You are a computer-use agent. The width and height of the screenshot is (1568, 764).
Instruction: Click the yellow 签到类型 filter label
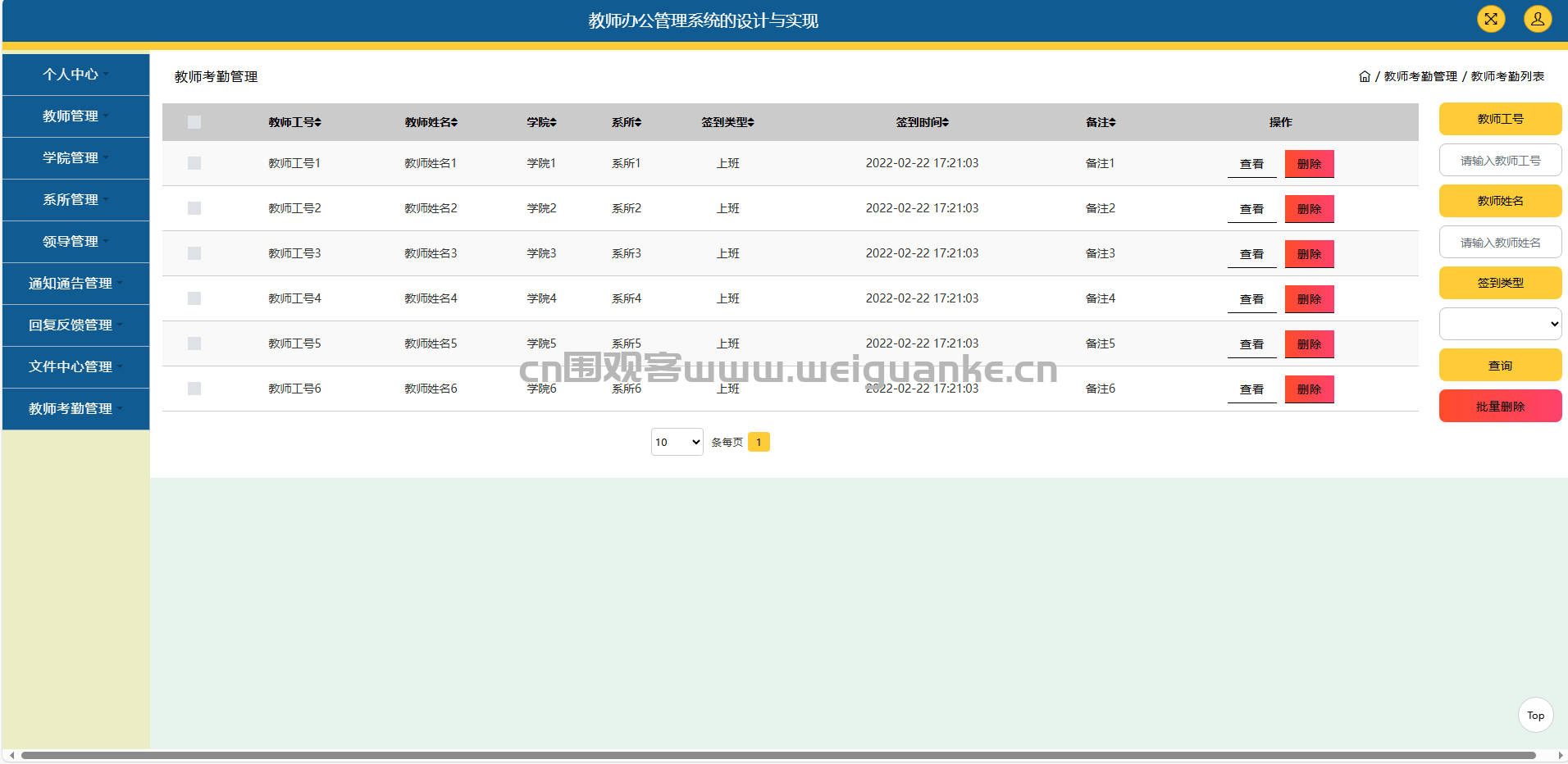(x=1500, y=283)
